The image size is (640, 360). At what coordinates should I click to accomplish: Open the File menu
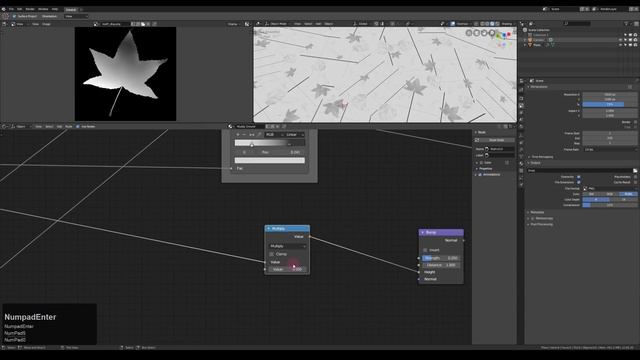11,9
